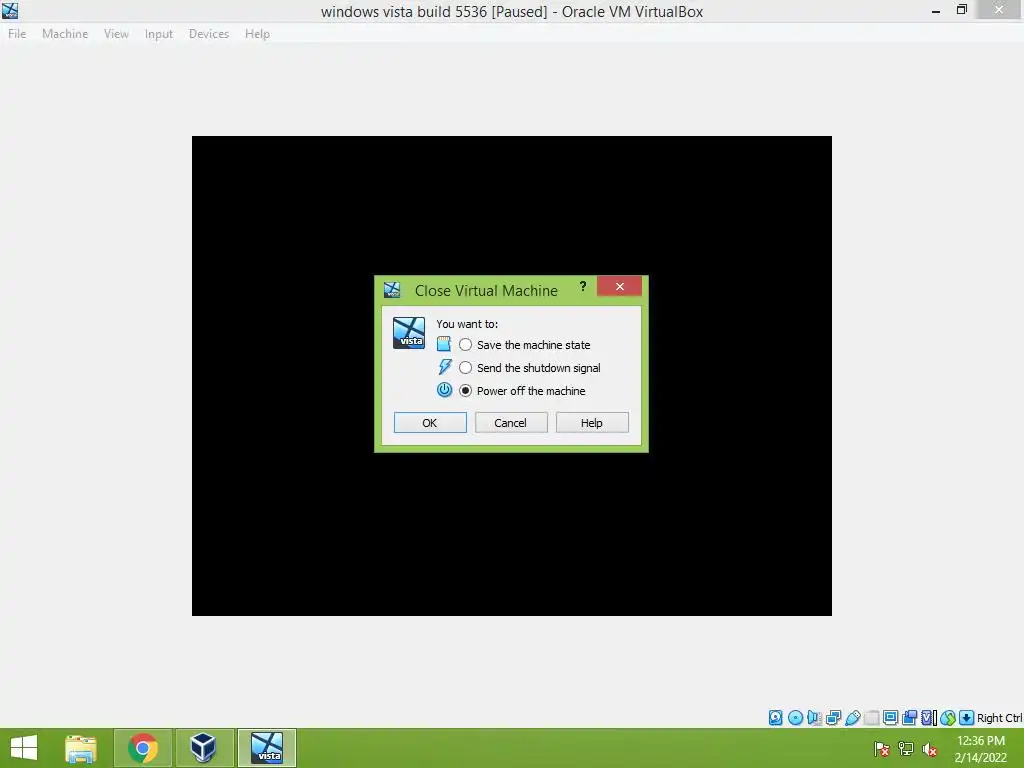Click the video capture indicator icon
Viewport: 1024px width, 768px height.
click(x=909, y=718)
